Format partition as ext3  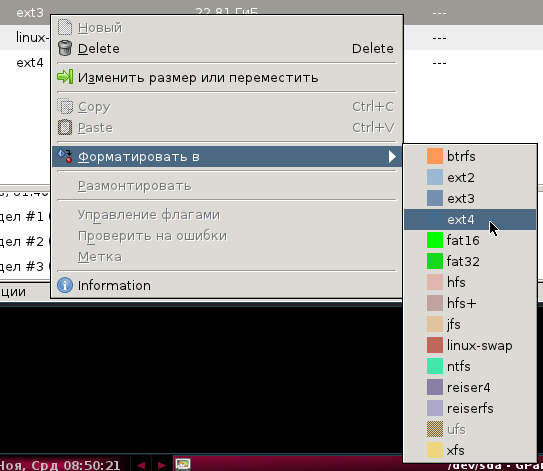(x=470, y=198)
